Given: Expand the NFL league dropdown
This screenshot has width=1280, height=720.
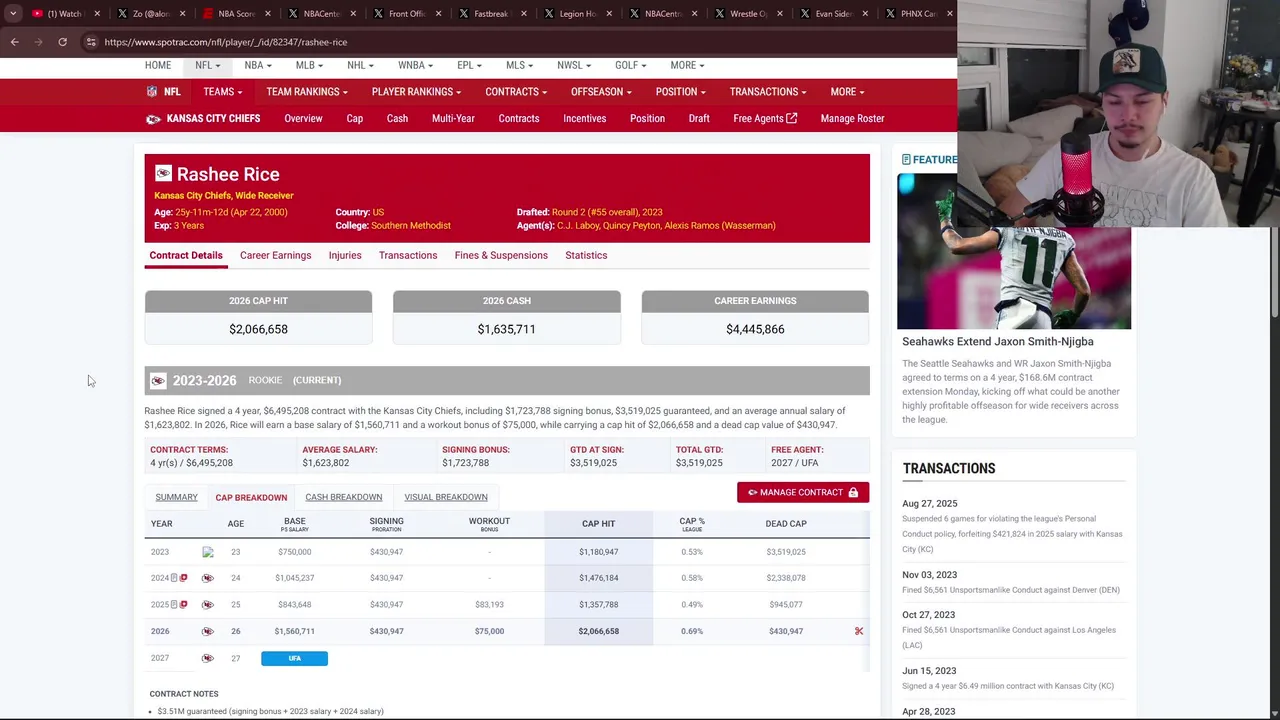Looking at the screenshot, I should point(207,65).
